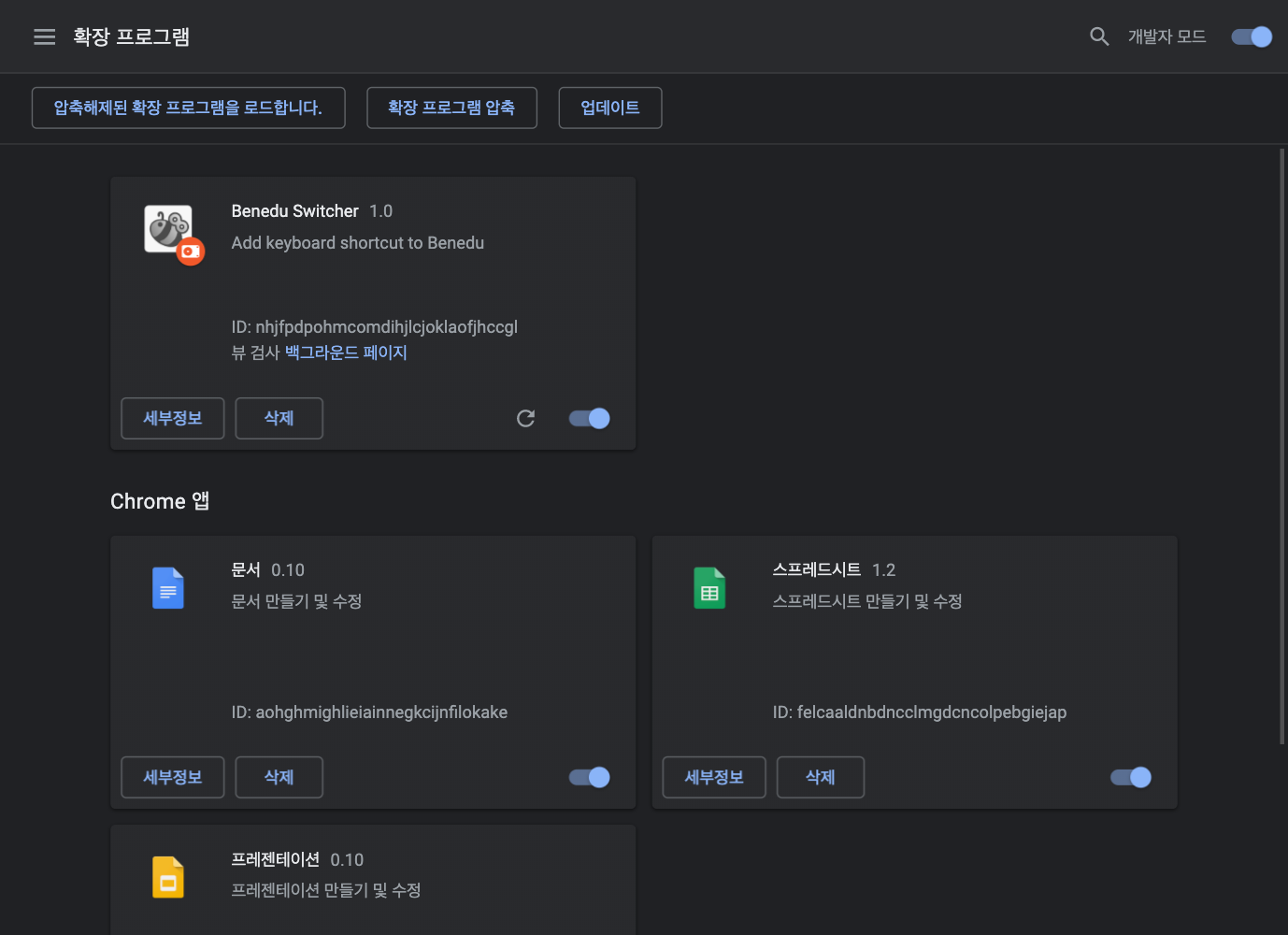Click the 업데이트 button
The width and height of the screenshot is (1288, 935).
click(609, 108)
